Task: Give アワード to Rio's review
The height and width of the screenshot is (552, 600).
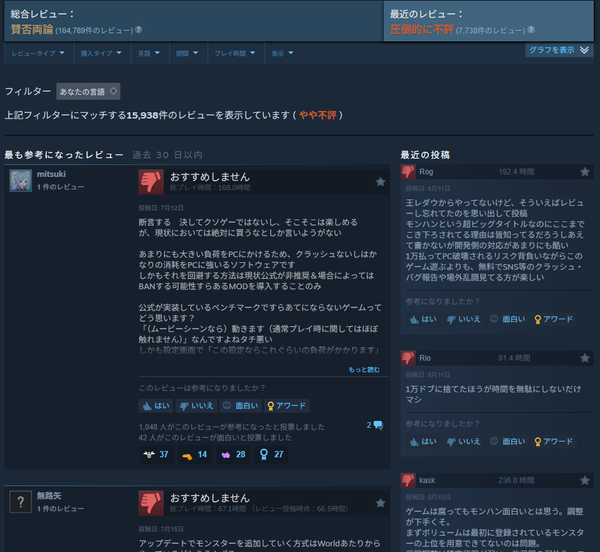Action: click(554, 441)
